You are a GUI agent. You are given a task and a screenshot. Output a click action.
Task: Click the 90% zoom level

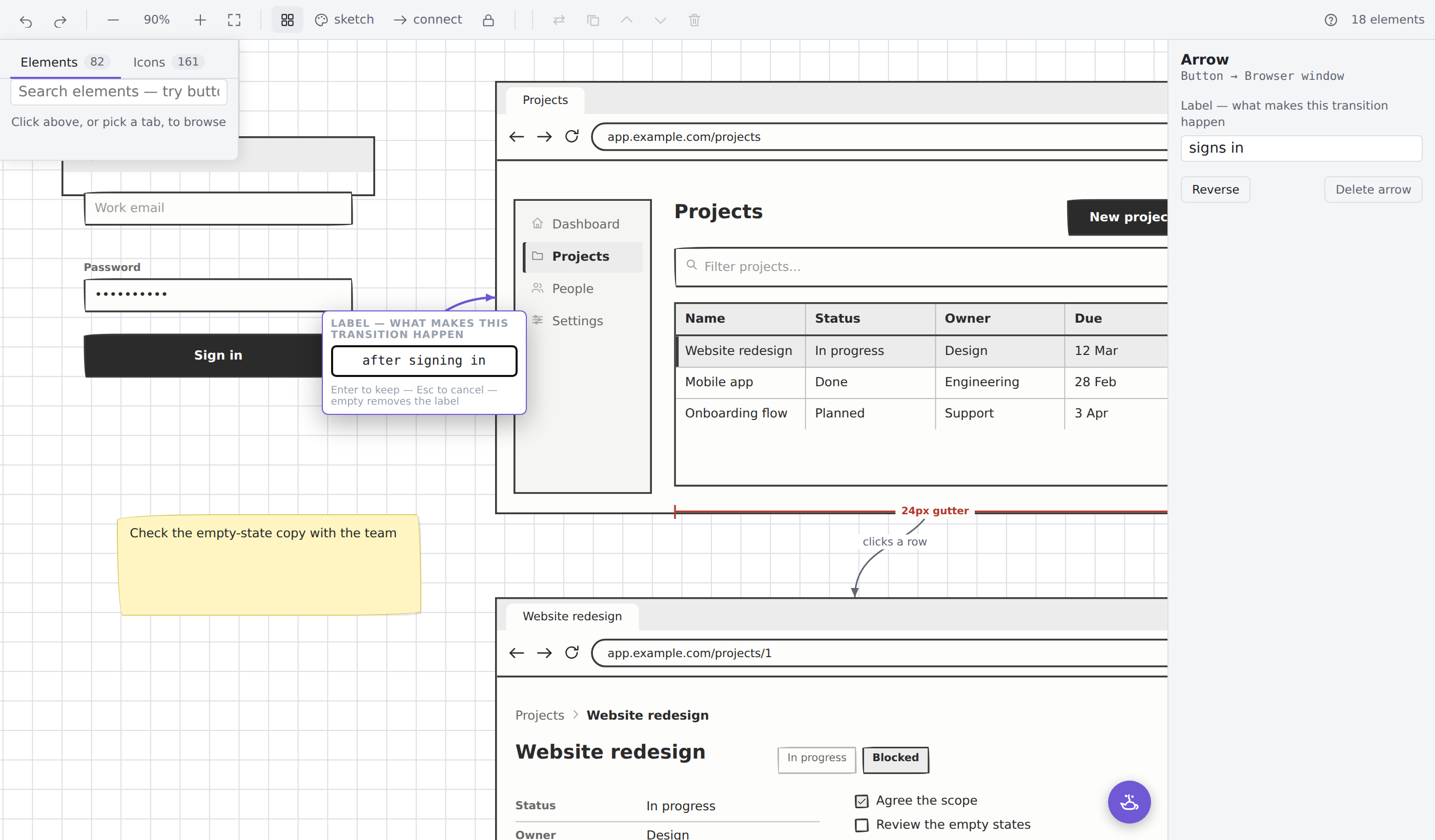click(157, 20)
